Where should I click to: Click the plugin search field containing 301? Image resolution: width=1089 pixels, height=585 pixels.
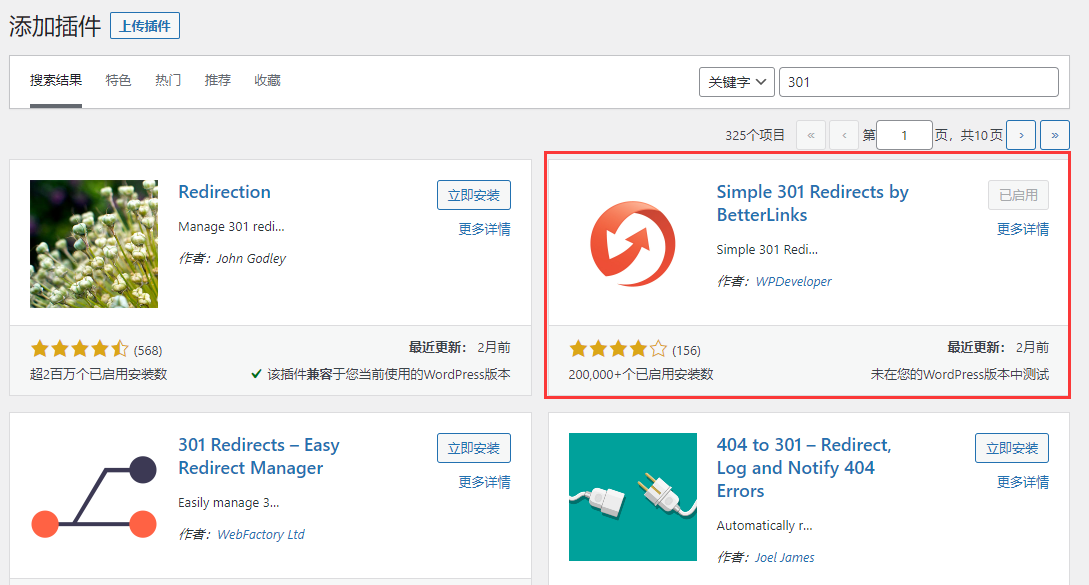tap(919, 82)
